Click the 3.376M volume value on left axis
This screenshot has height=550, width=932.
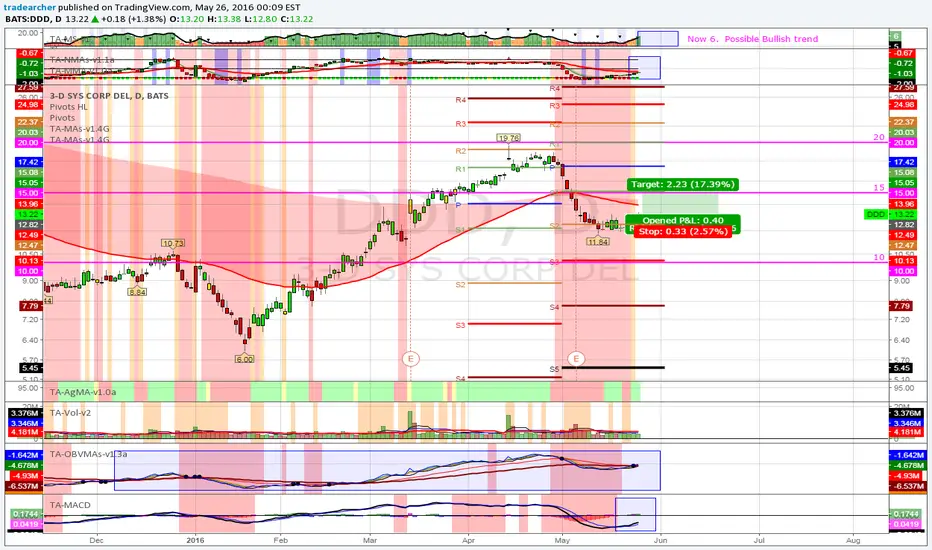[26, 413]
